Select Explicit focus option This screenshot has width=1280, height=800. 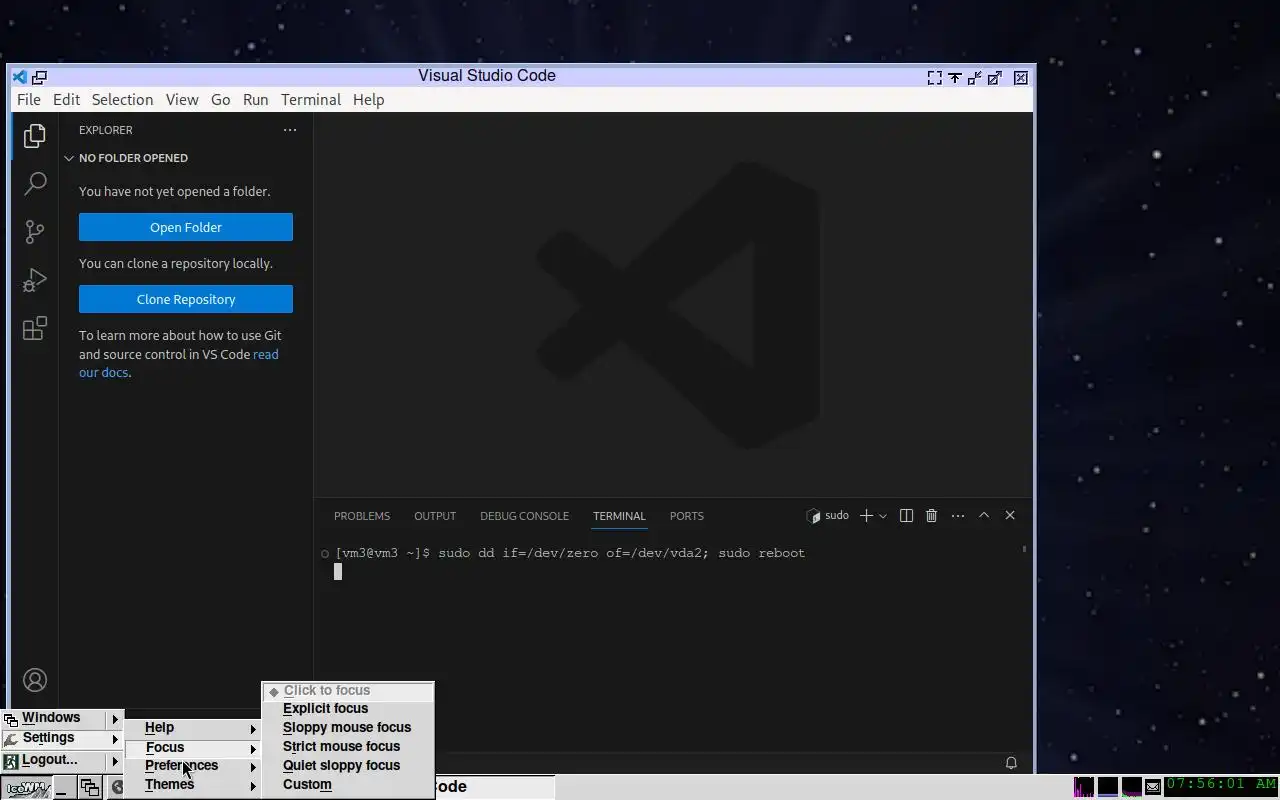pos(348,709)
